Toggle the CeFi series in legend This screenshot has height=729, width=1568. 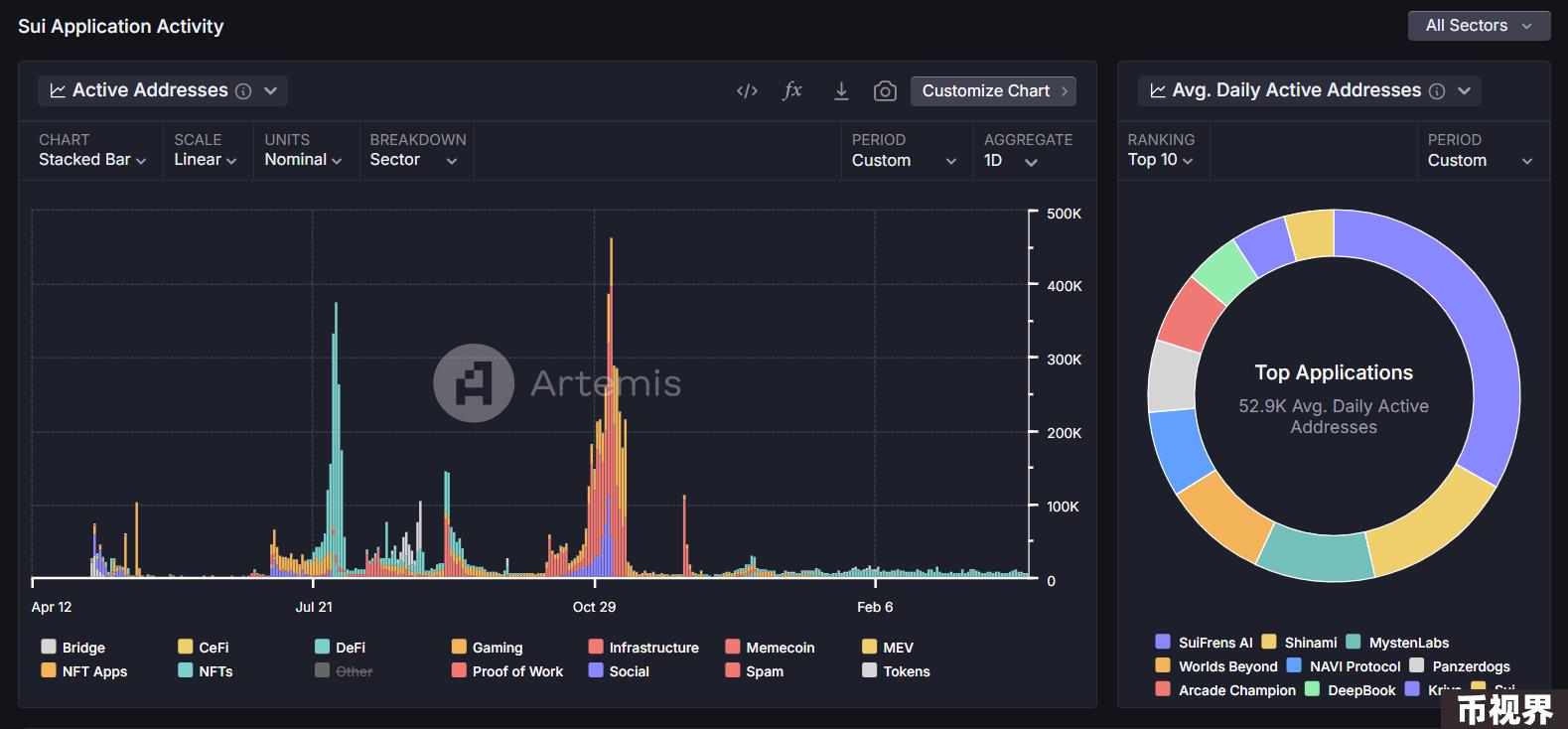click(x=204, y=648)
